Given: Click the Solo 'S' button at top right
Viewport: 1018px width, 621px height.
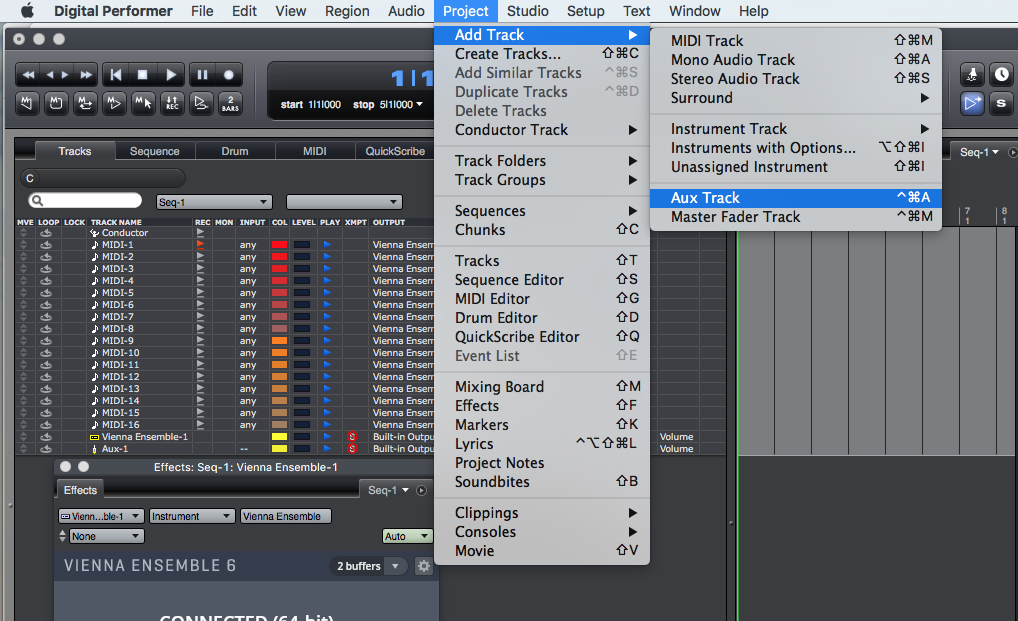Looking at the screenshot, I should [x=1001, y=103].
